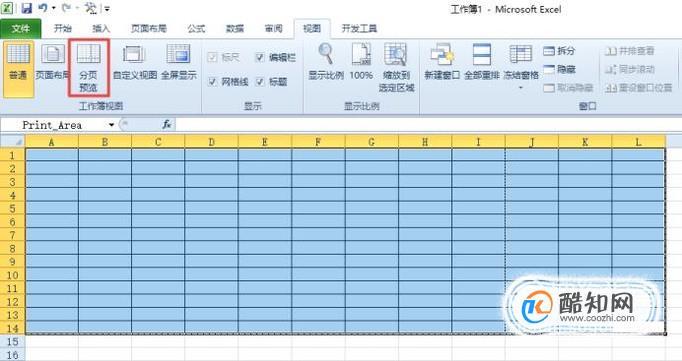Save the workbook from quick access toolbar
Image resolution: width=682 pixels, height=361 pixels.
(27, 8)
